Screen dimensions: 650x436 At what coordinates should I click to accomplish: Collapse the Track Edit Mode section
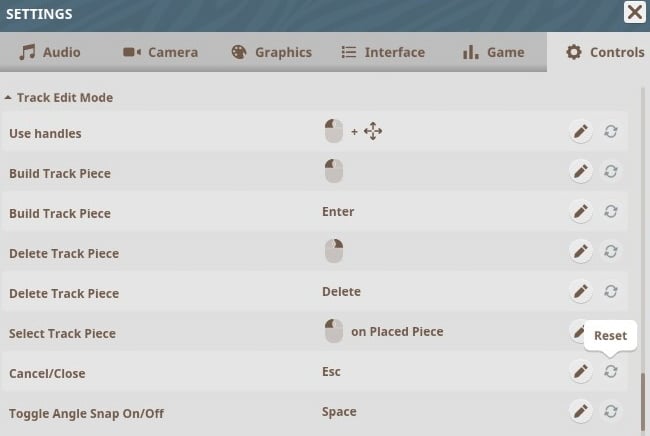9,98
